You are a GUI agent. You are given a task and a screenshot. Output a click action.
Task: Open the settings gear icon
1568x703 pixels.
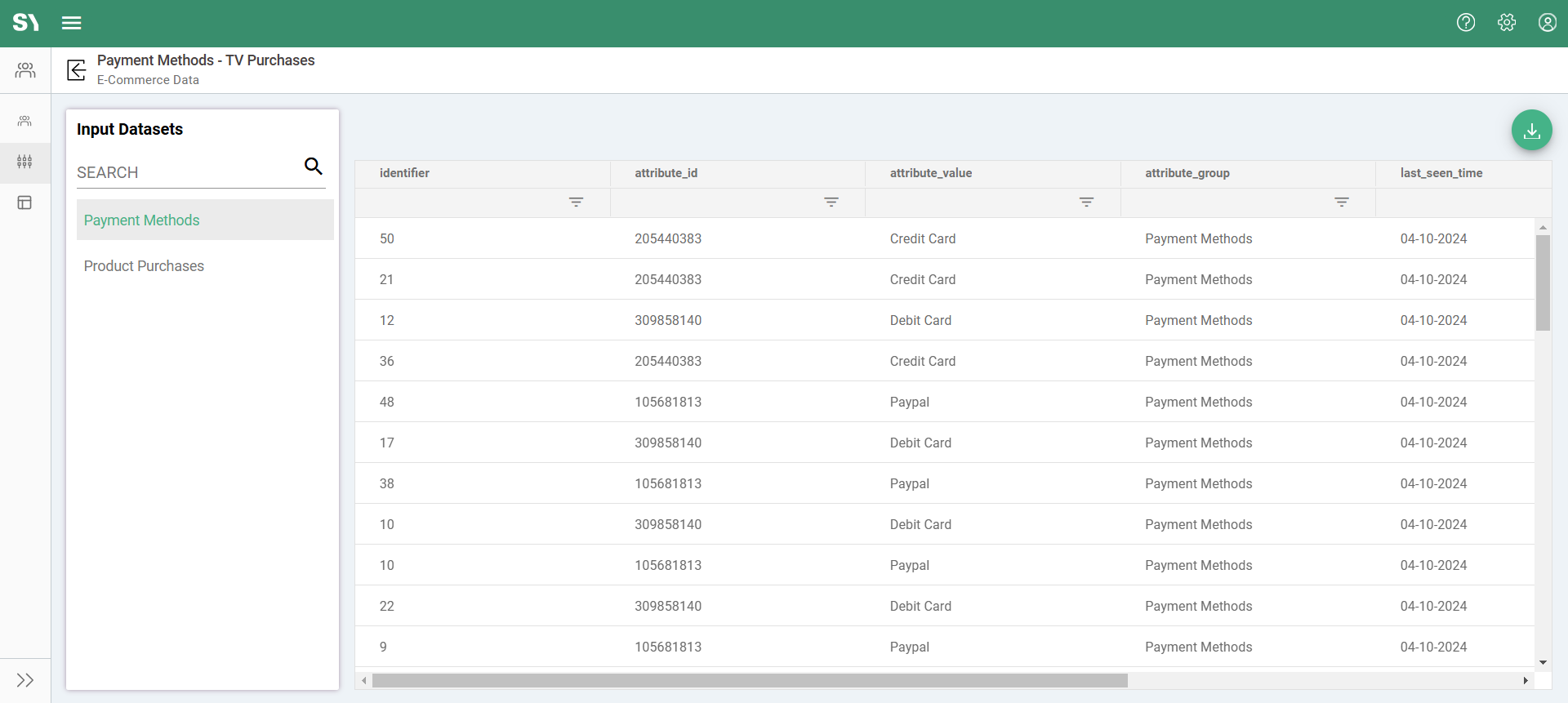[x=1507, y=23]
